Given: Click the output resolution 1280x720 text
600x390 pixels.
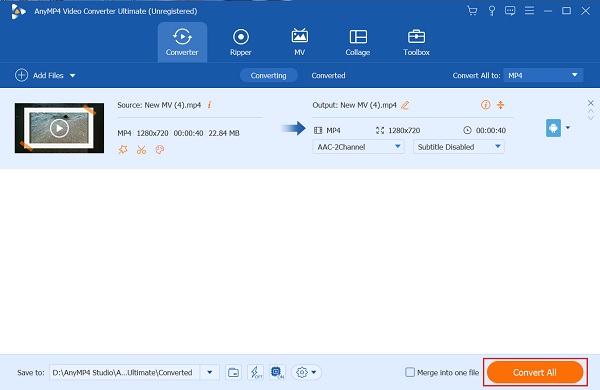Looking at the screenshot, I should click(x=404, y=131).
